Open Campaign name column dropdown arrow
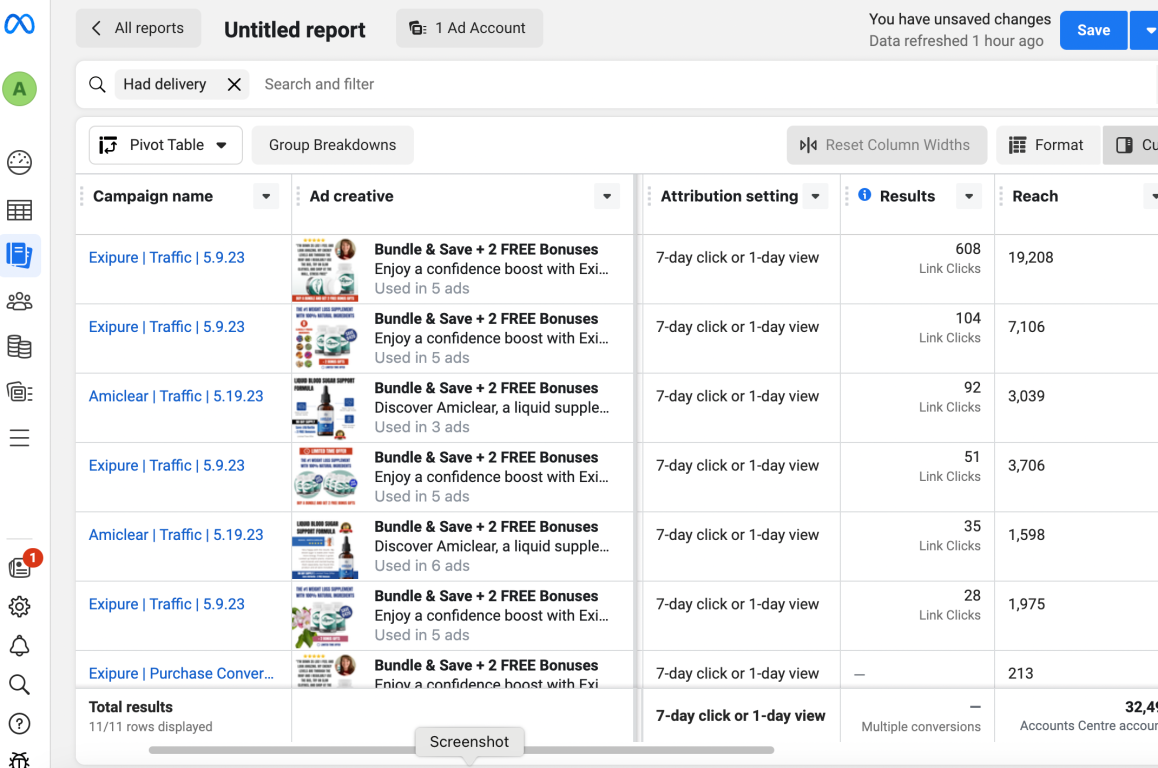1158x768 pixels. [266, 196]
